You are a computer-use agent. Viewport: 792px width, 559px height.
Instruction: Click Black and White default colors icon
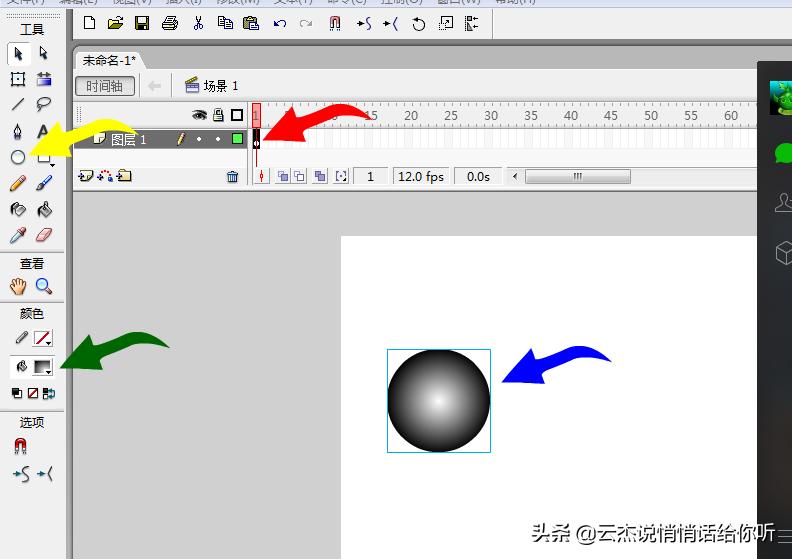[x=17, y=393]
